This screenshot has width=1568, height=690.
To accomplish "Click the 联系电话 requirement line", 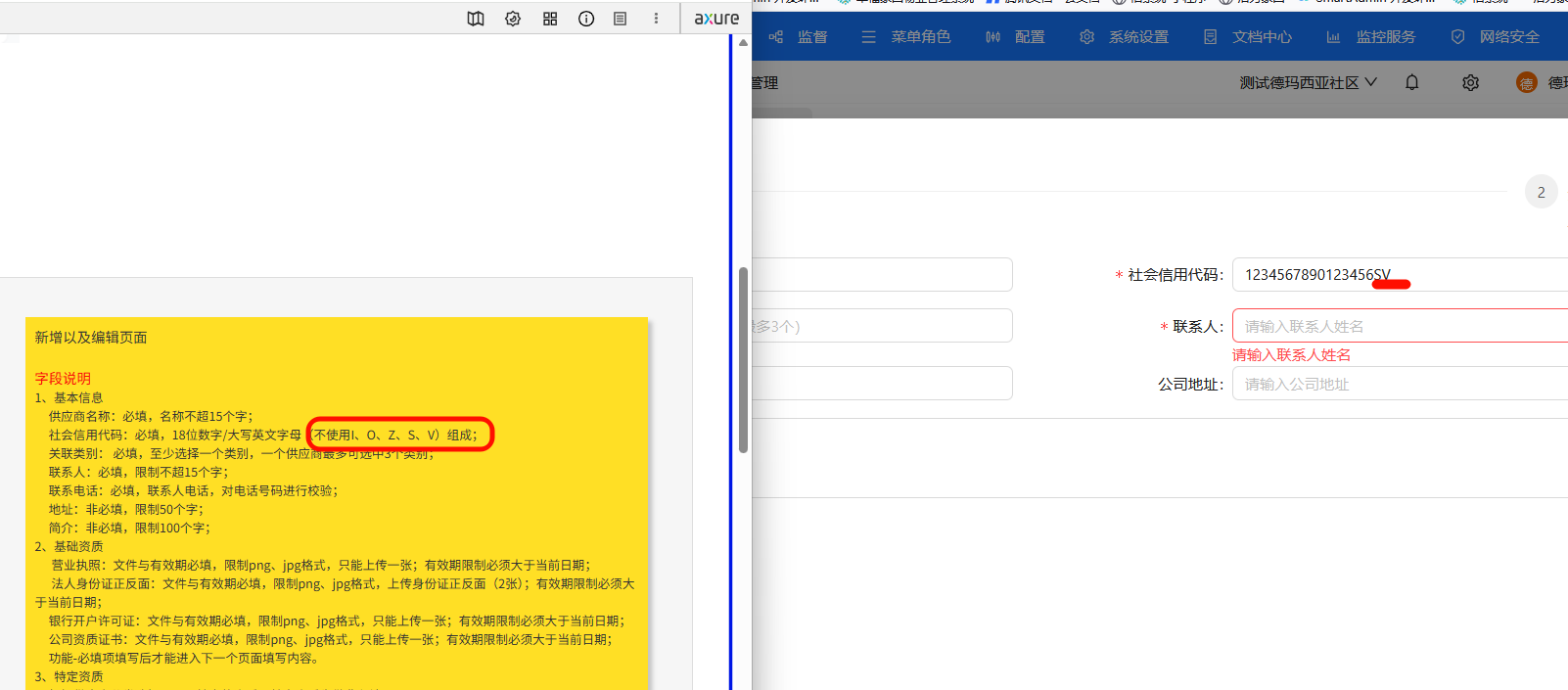I will [193, 490].
